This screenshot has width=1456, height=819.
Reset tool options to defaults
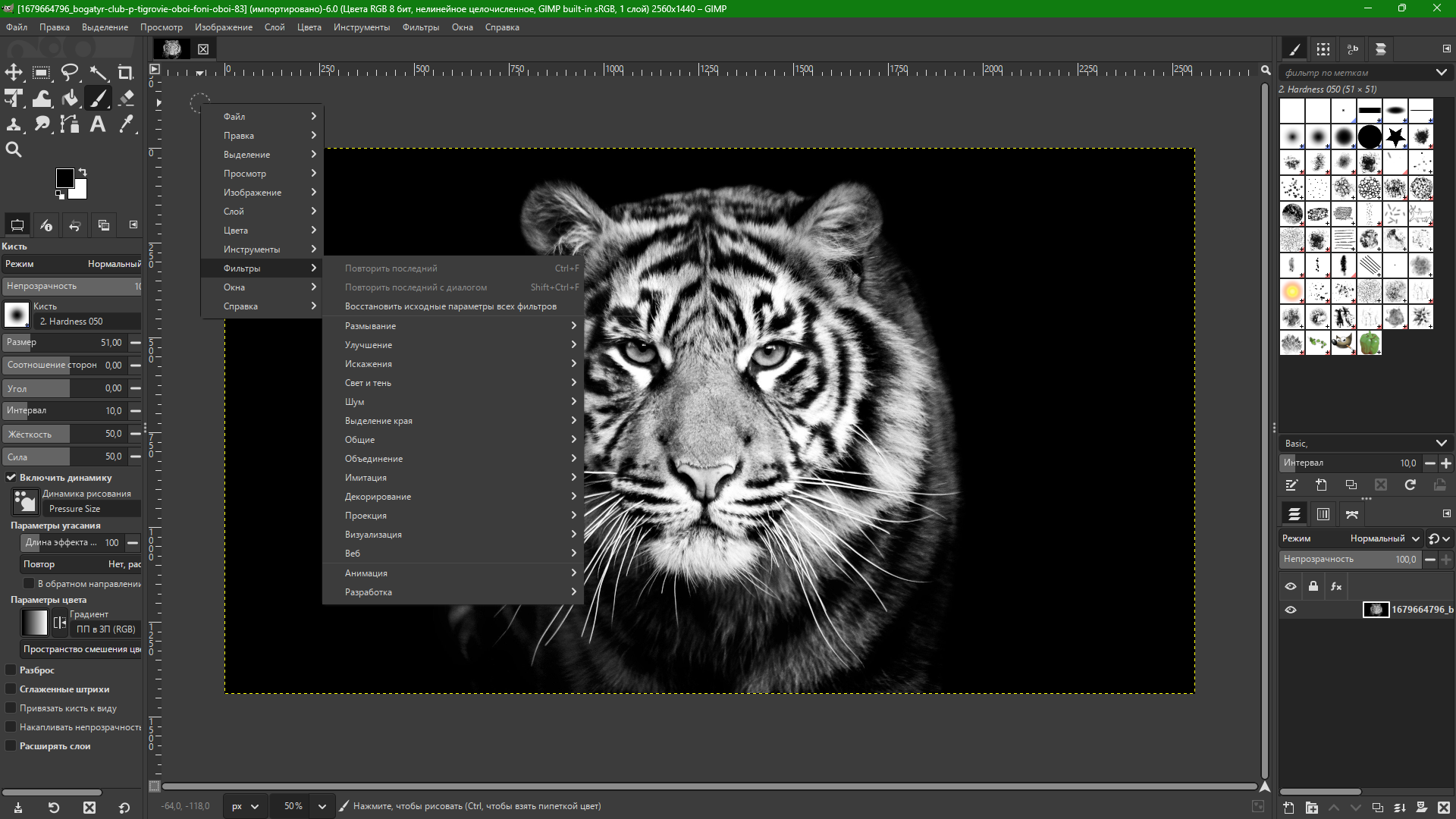coord(124,808)
